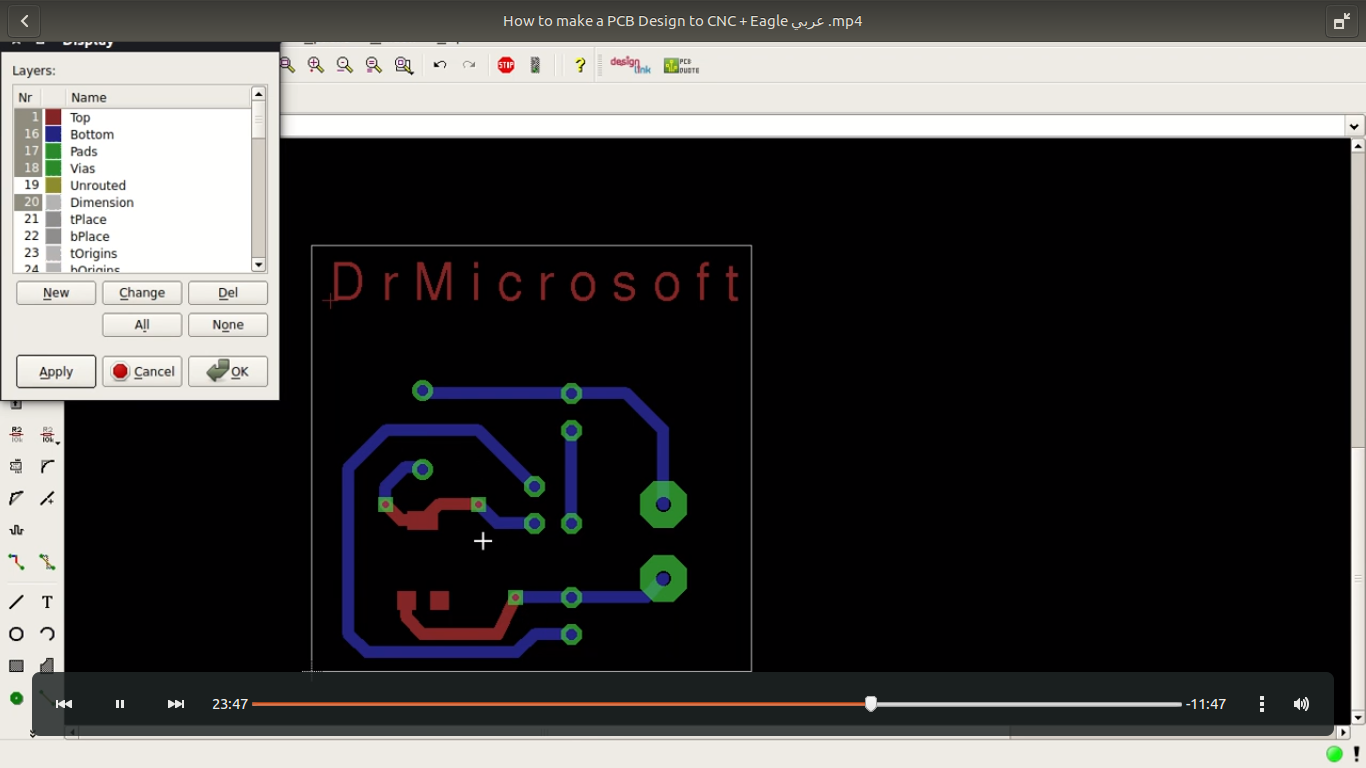
Task: Confirm the Display dialog with OK
Action: 228,371
